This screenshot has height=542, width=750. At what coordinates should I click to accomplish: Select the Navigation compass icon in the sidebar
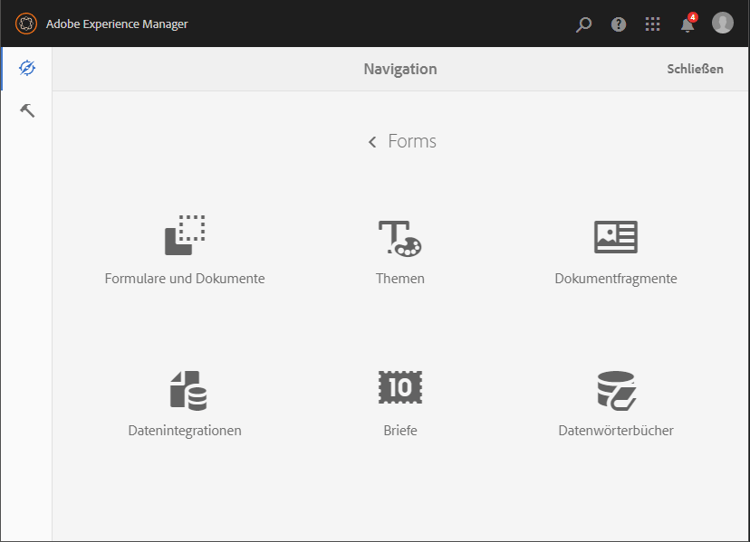(27, 68)
